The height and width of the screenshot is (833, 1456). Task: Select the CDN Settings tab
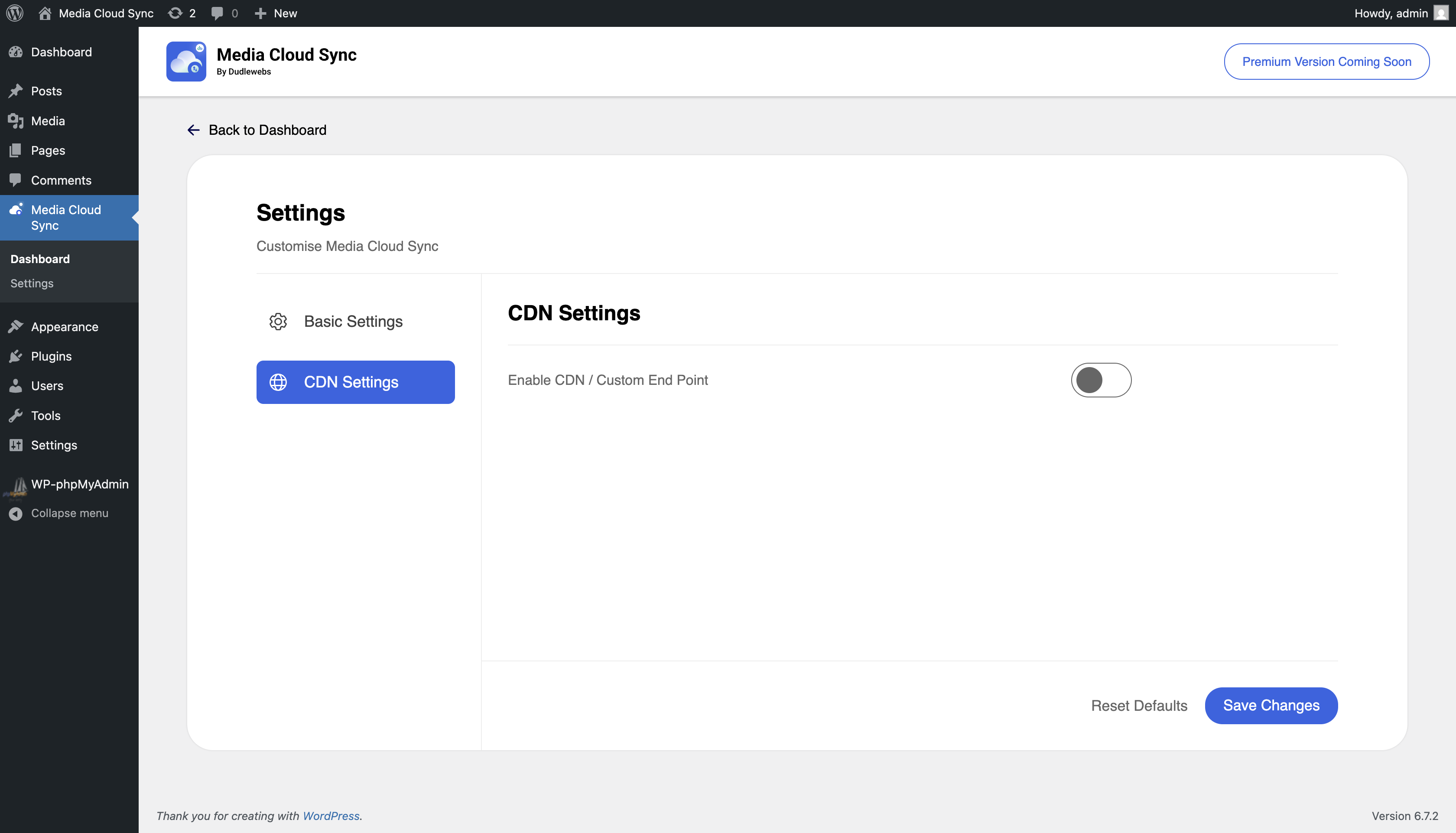pos(355,382)
